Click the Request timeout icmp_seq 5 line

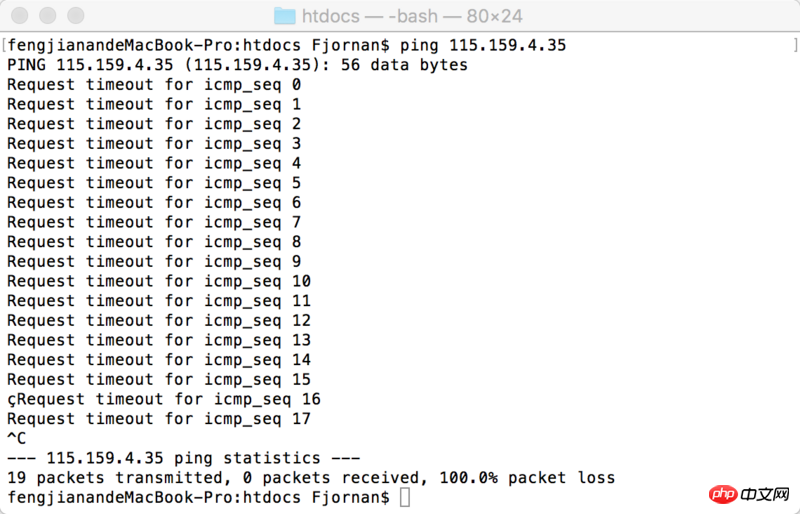click(154, 183)
